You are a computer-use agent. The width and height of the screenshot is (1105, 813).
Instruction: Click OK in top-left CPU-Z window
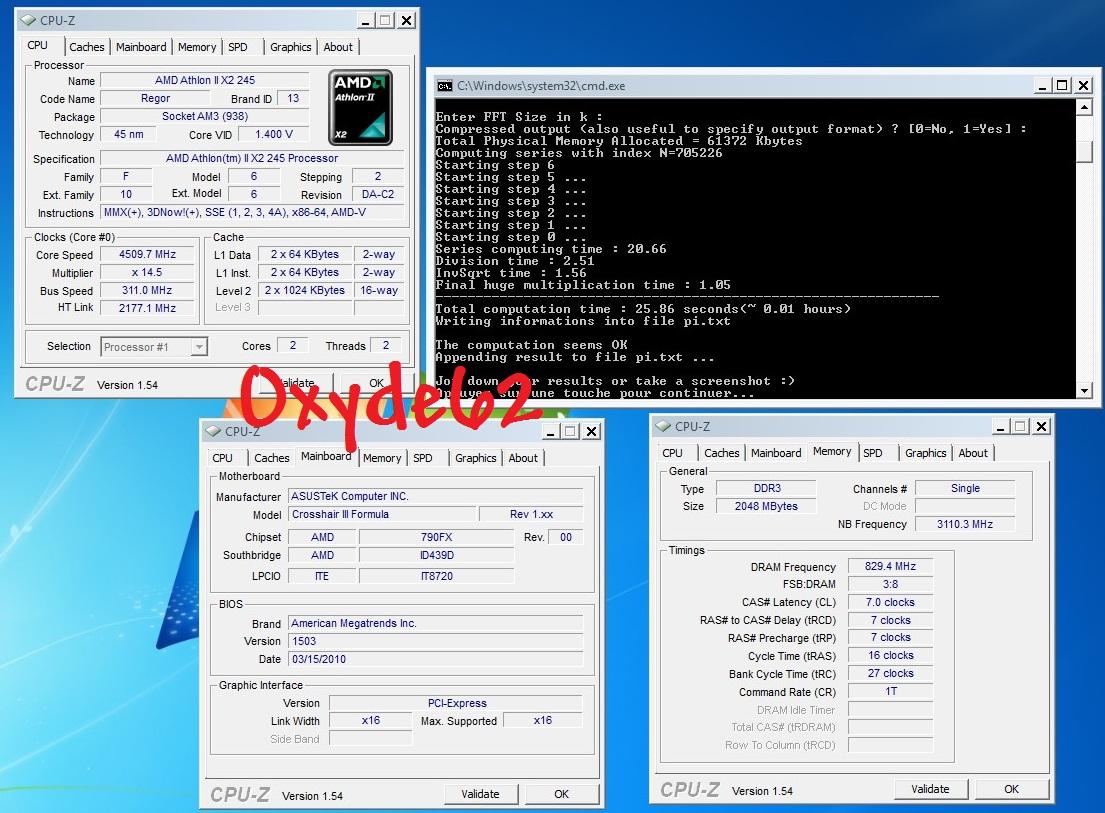[x=376, y=383]
